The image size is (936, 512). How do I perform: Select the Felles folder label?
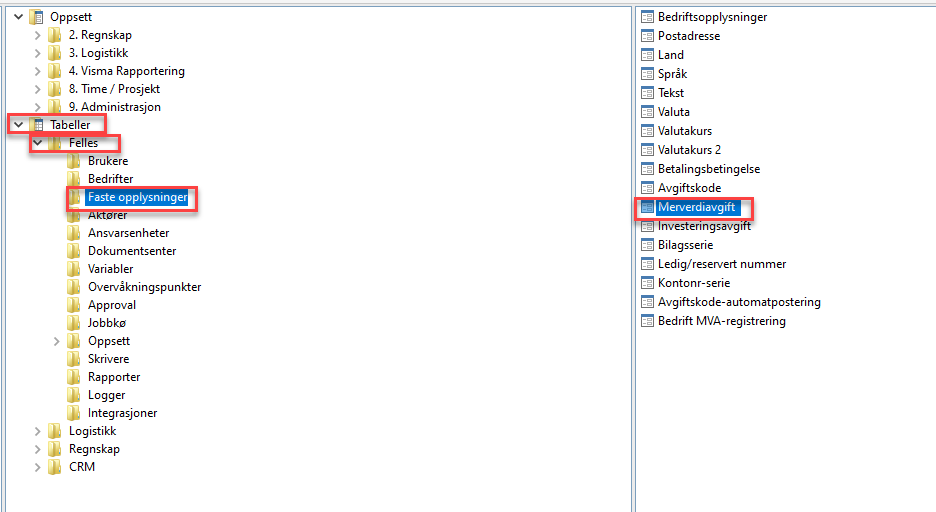83,143
